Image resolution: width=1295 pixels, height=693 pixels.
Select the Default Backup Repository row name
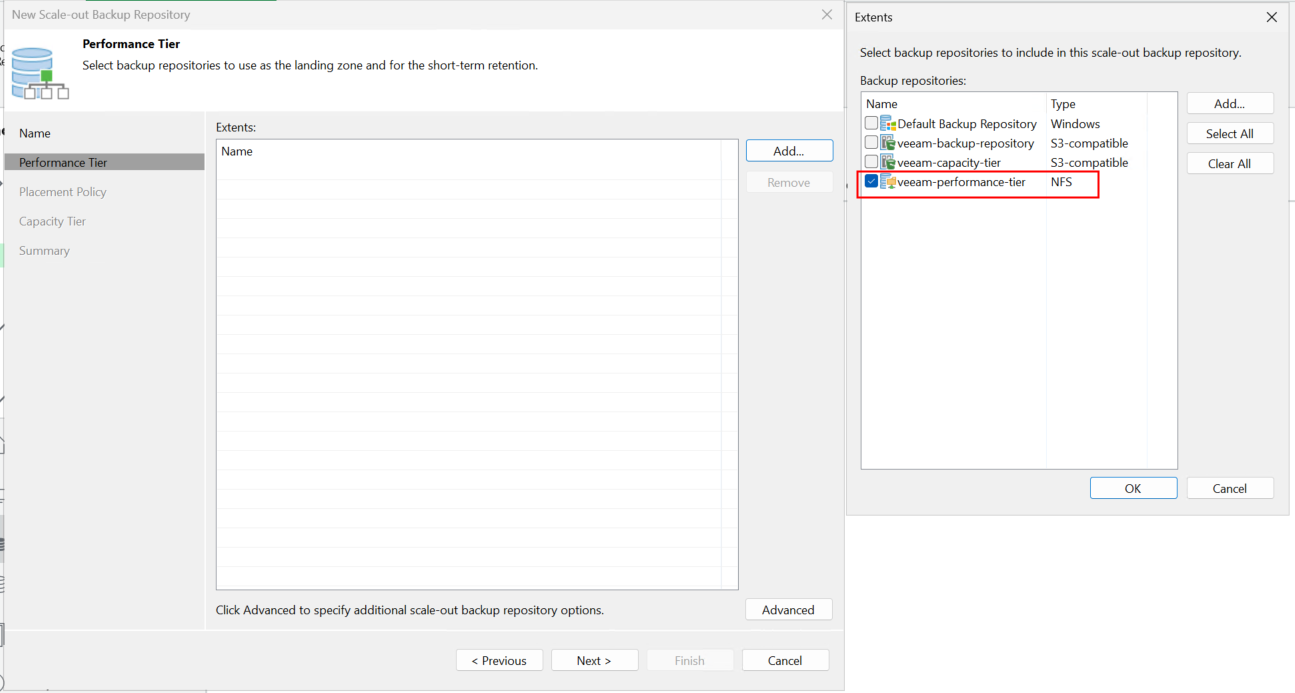point(967,124)
